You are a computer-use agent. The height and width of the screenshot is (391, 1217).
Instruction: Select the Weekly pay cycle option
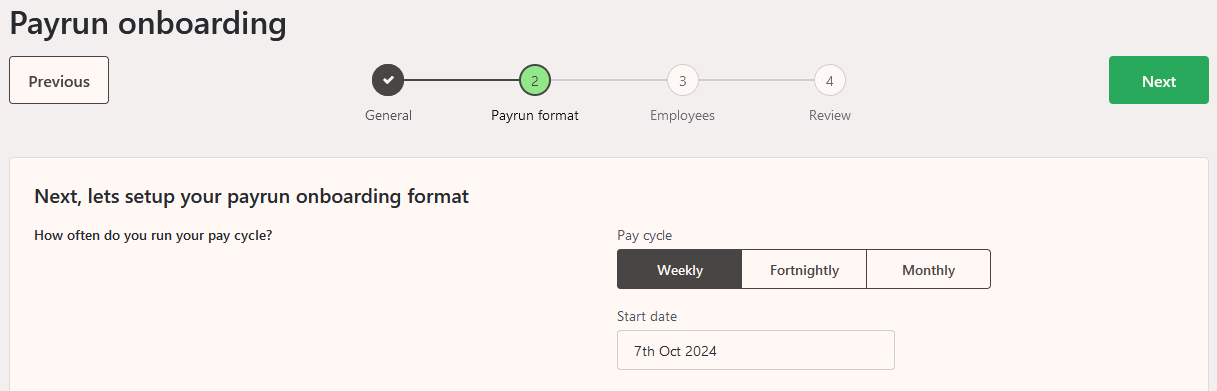[x=680, y=269]
